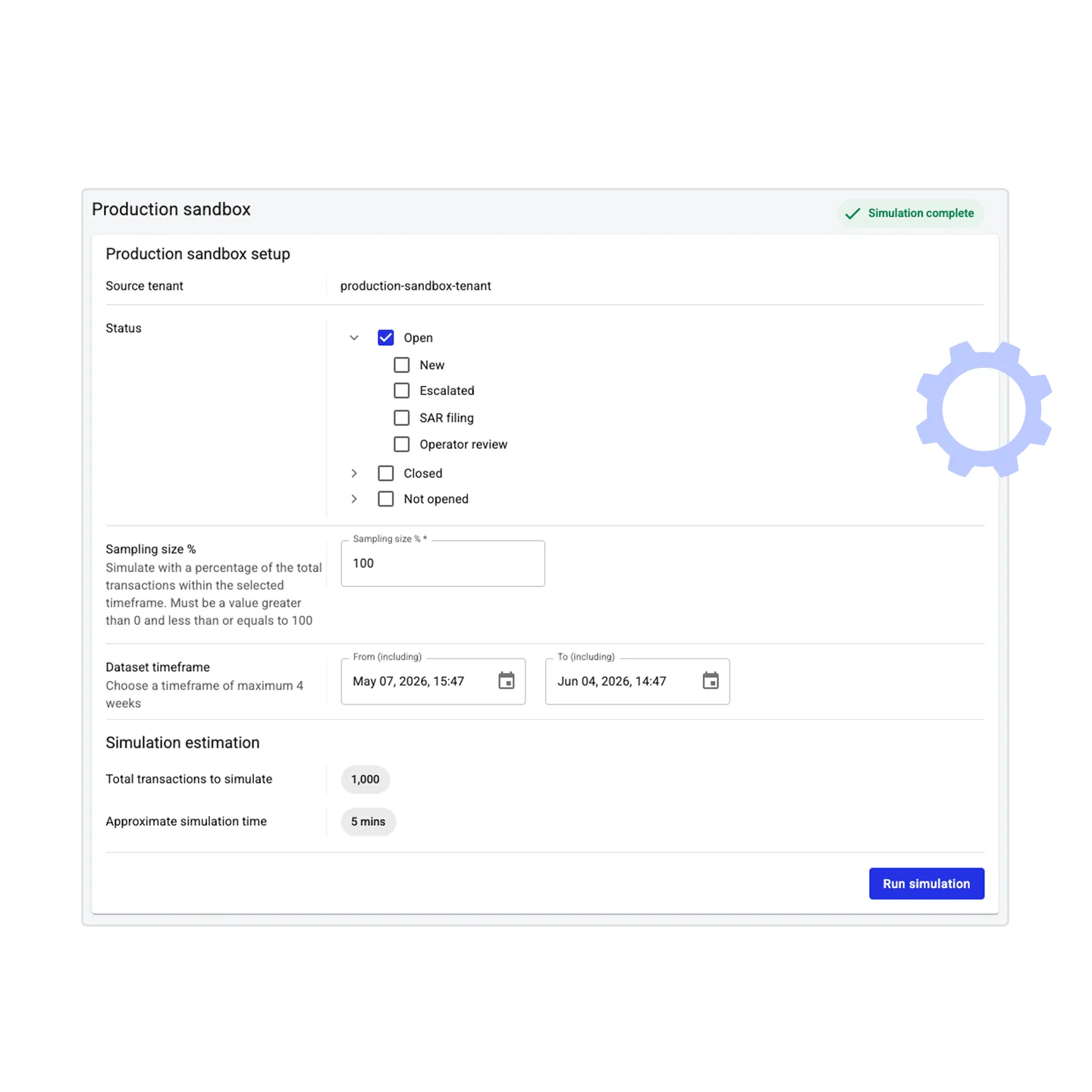
Task: Click the 1,000 total transactions chip
Action: [366, 780]
